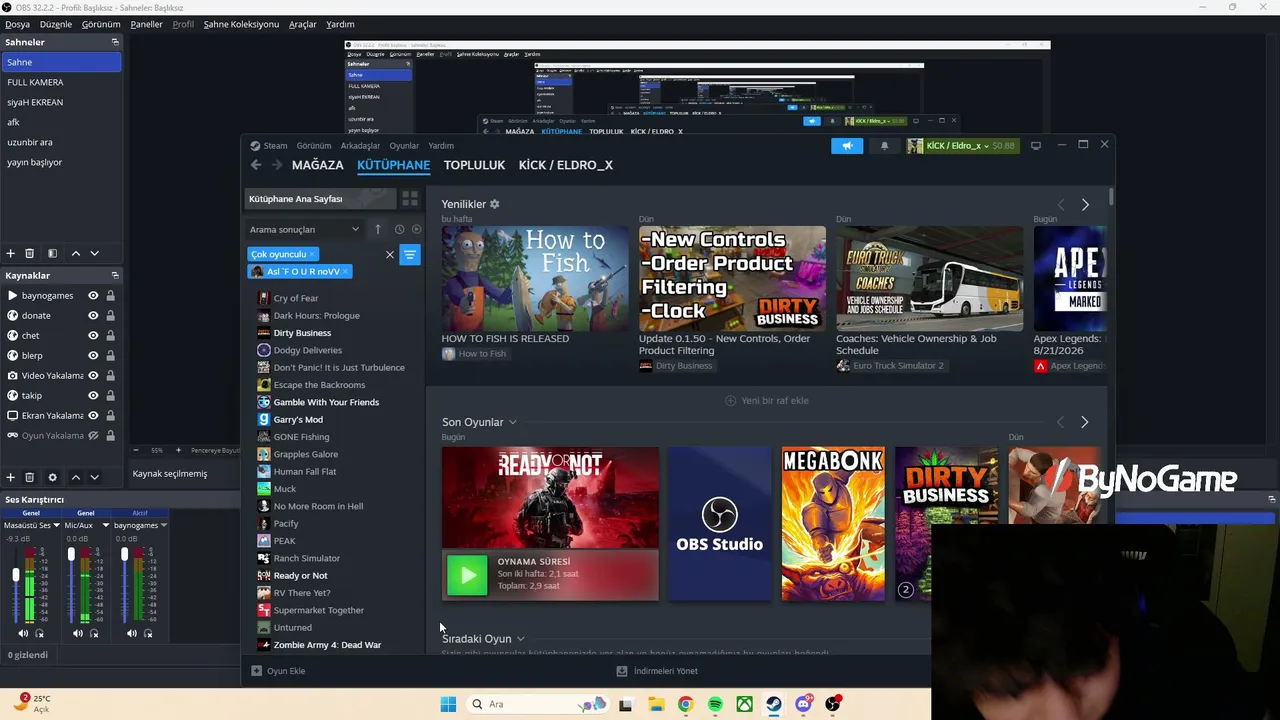Show ready-to-play games only in Steam
This screenshot has width=1280, height=720.
(416, 229)
